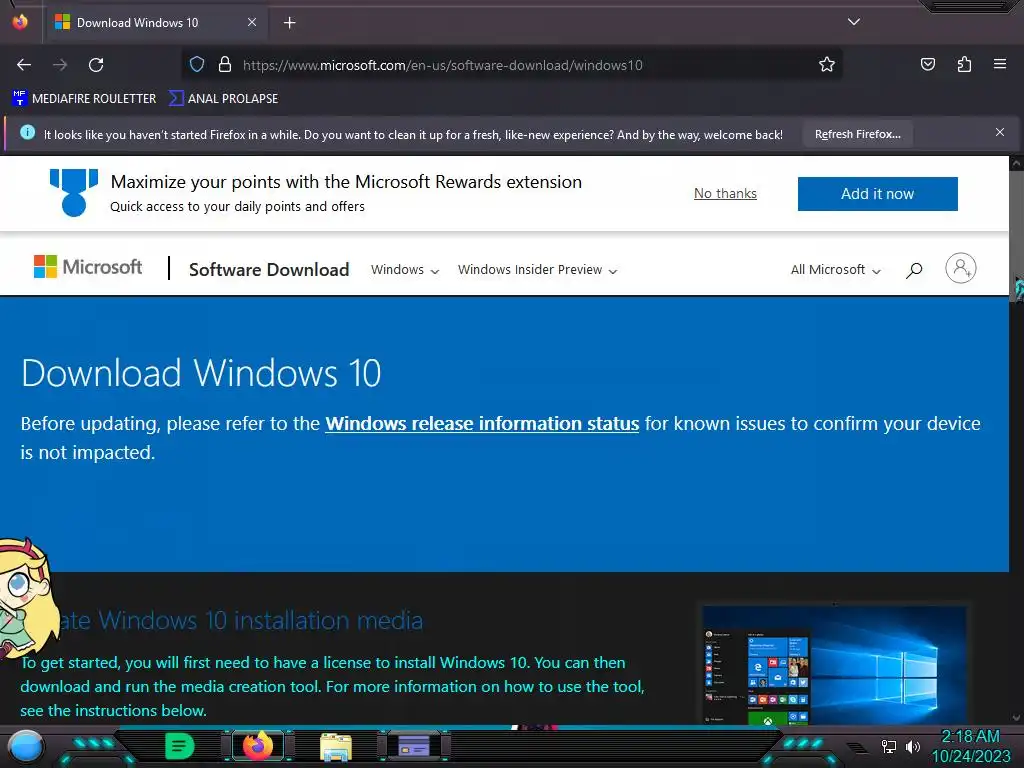Save page to Pocket
The width and height of the screenshot is (1024, 768).
click(x=927, y=64)
